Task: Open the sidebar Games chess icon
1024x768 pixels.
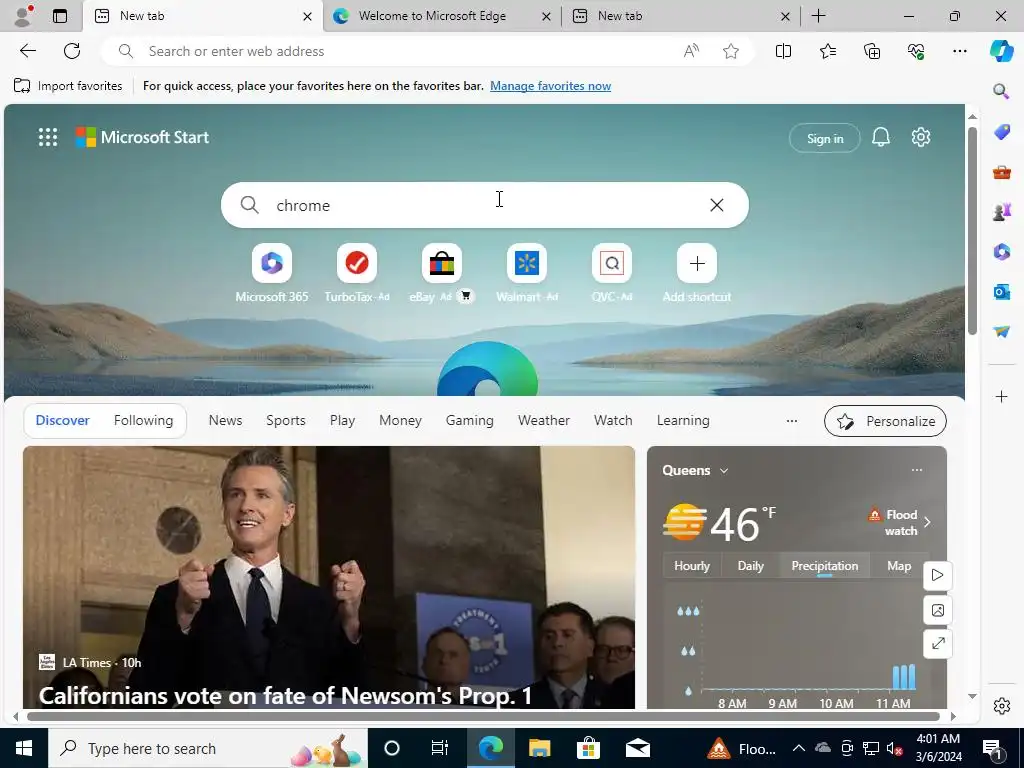Action: pos(1001,212)
